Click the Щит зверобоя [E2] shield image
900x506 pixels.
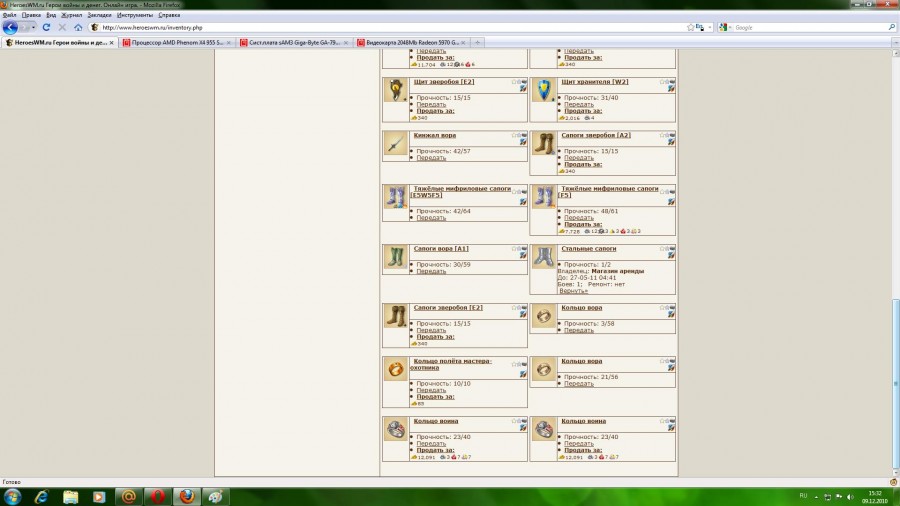pyautogui.click(x=395, y=90)
